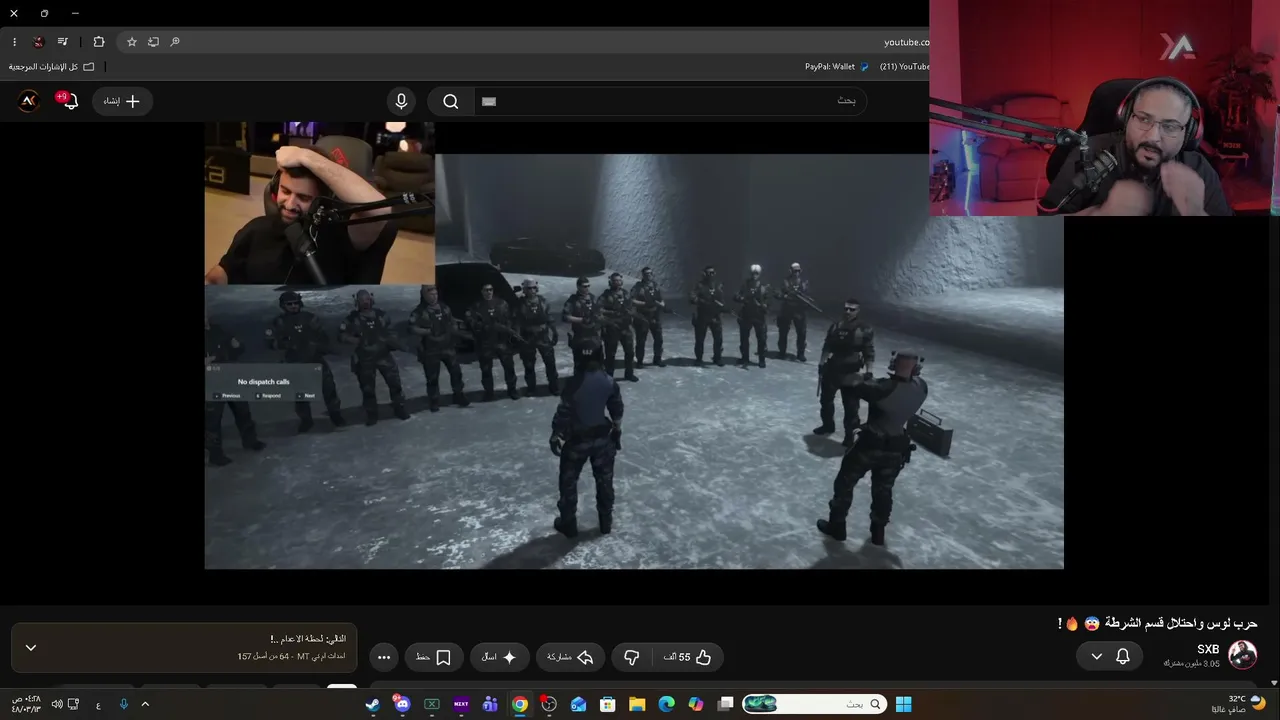
Task: Open the weather widget showing 32°C
Action: pyautogui.click(x=1238, y=704)
